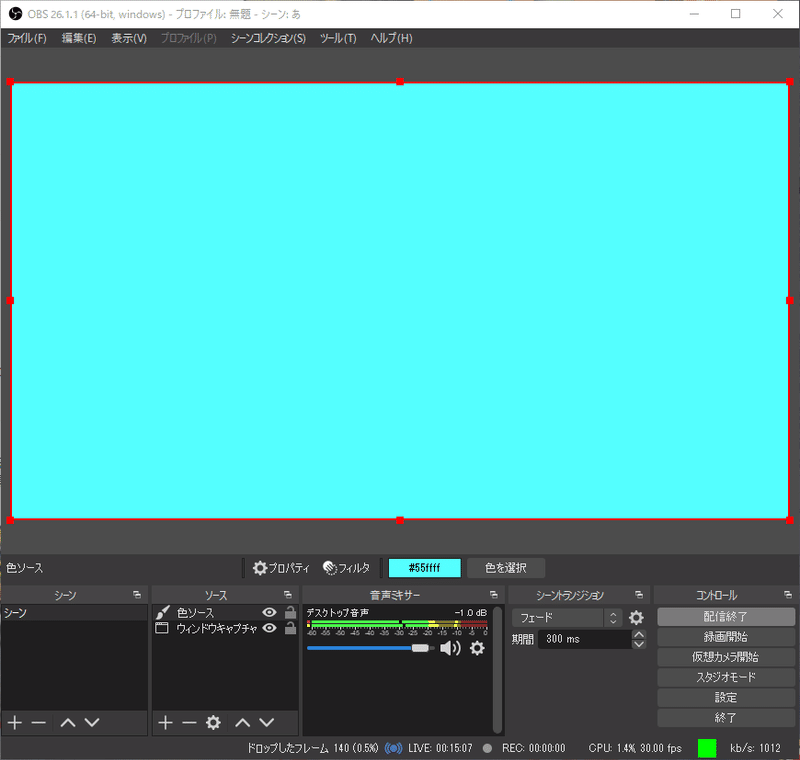Image resolution: width=800 pixels, height=760 pixels.
Task: Lock the 色ソース source
Action: (290, 612)
